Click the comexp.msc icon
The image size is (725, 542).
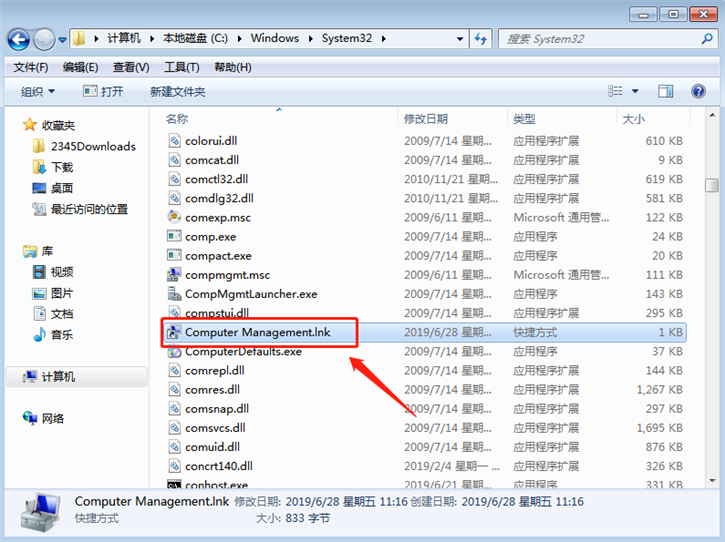(x=174, y=217)
